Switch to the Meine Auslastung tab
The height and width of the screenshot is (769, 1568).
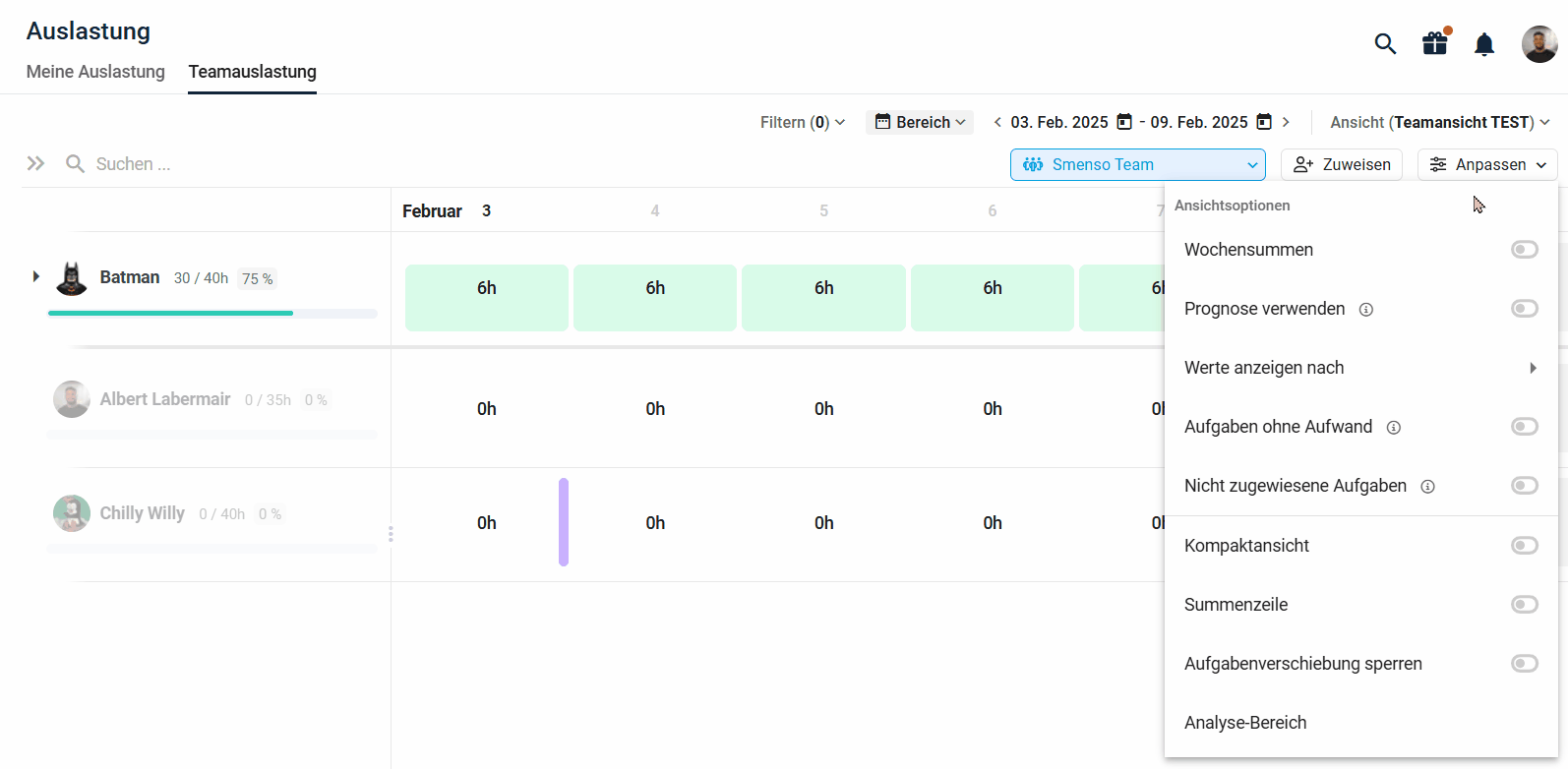[95, 72]
